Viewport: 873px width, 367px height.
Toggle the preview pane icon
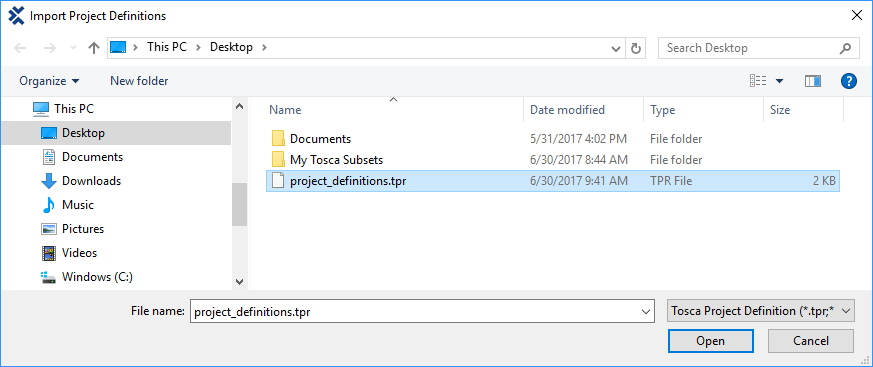[813, 81]
